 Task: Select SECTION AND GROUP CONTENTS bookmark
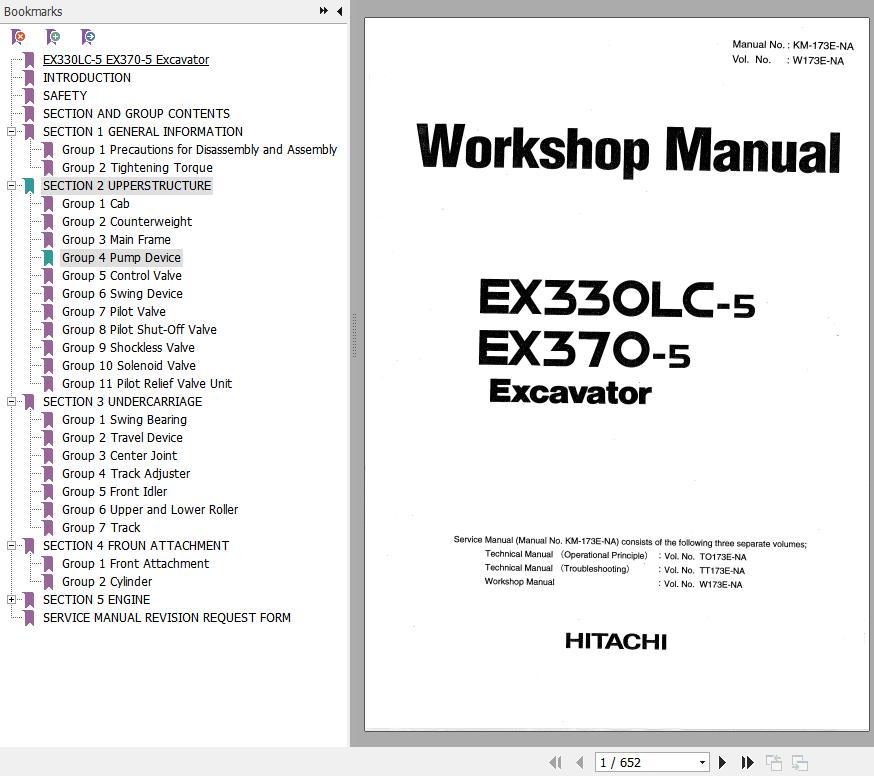pyautogui.click(x=137, y=114)
